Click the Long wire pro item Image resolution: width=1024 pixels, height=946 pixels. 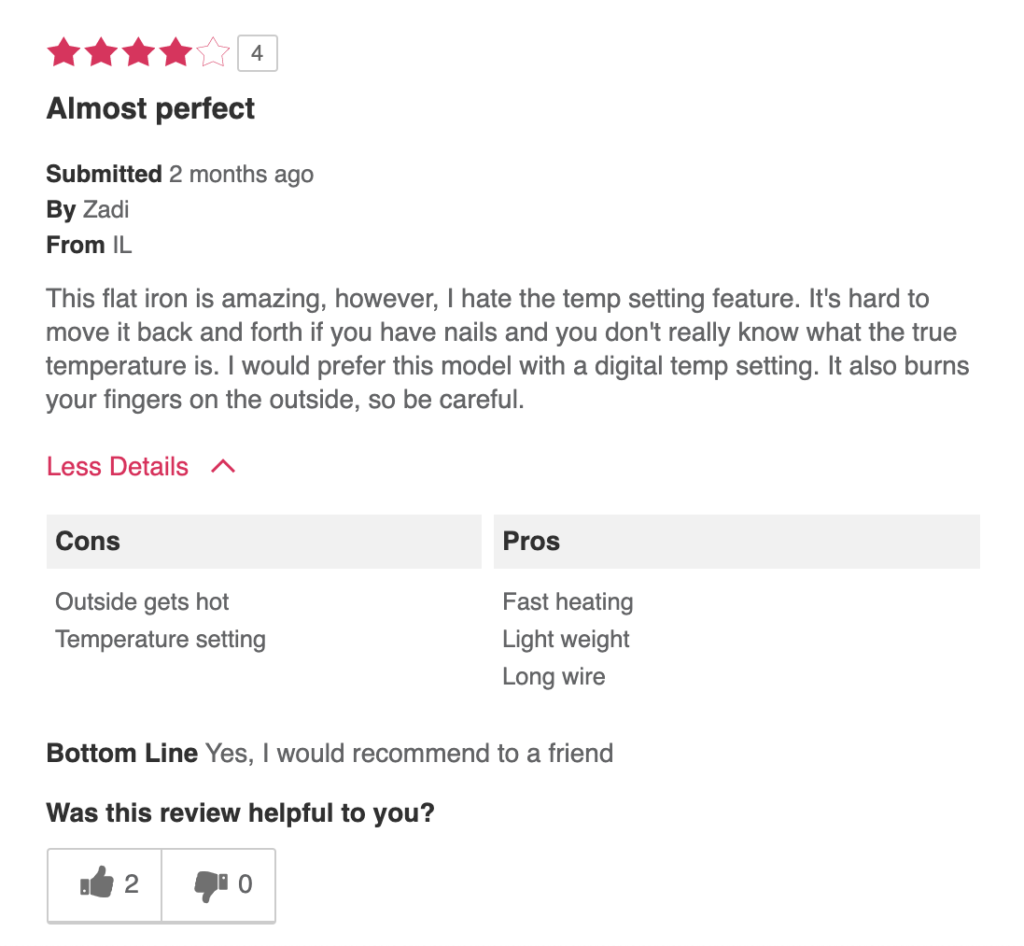click(554, 676)
